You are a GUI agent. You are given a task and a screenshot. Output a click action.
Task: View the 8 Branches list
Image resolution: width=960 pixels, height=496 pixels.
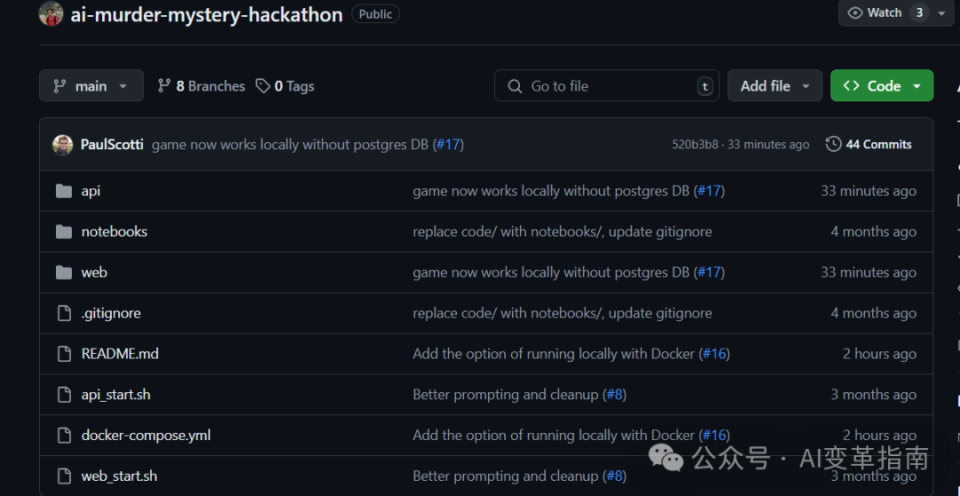[x=201, y=86]
